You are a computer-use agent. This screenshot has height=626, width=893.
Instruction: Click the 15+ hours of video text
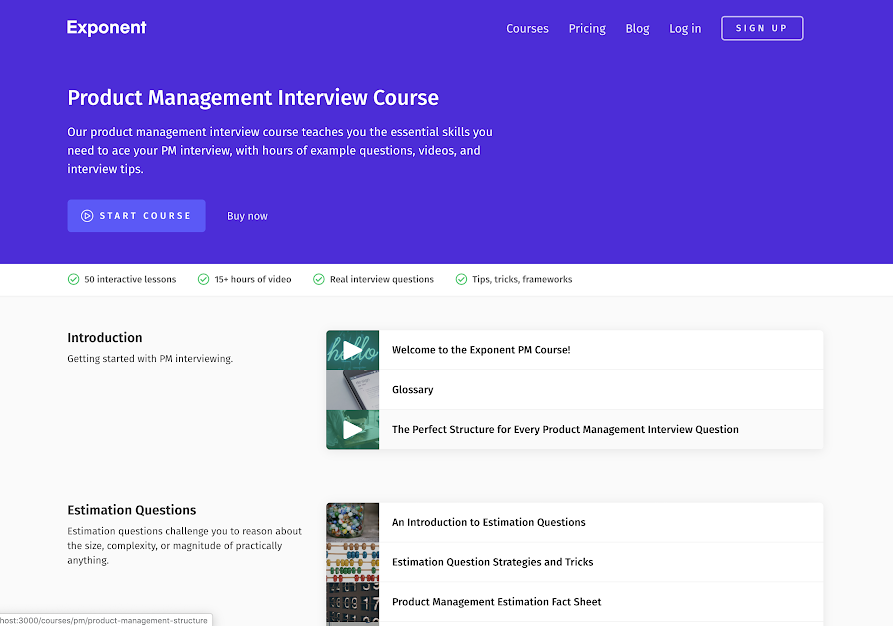pyautogui.click(x=253, y=279)
